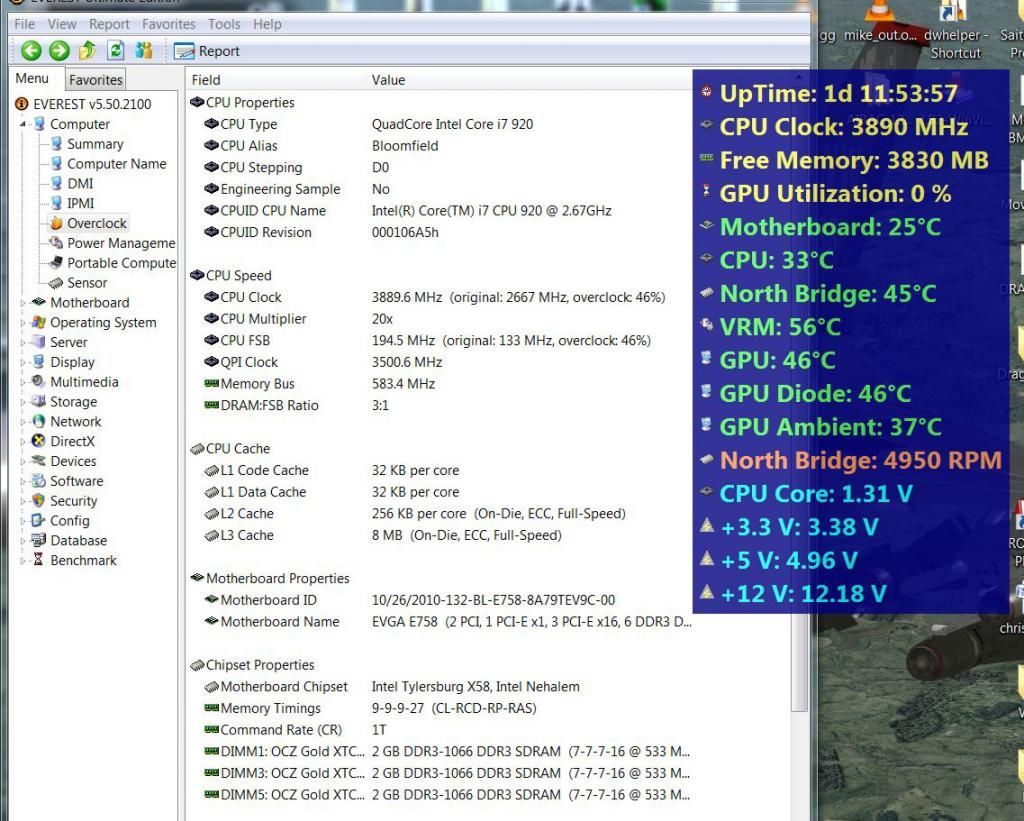Expand the Benchmark tree node
This screenshot has height=821, width=1024.
(22, 561)
